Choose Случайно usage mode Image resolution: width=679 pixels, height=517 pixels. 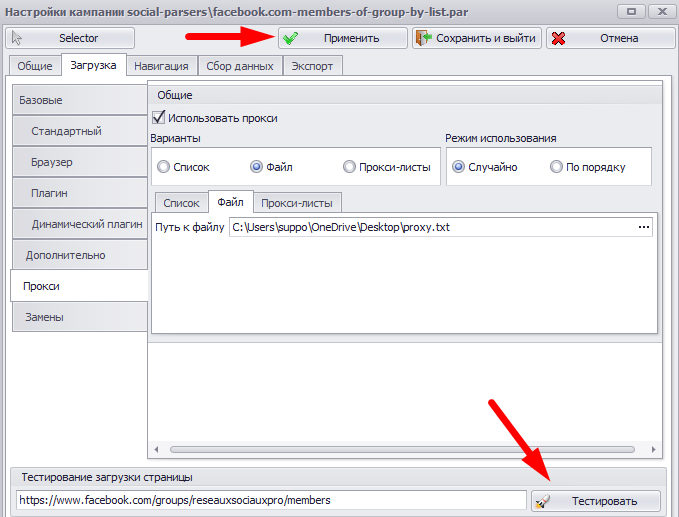[x=458, y=167]
